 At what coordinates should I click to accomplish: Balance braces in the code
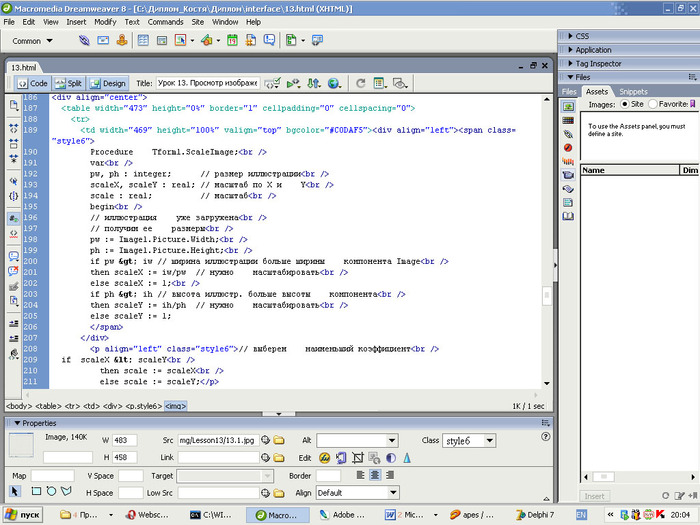(x=14, y=196)
